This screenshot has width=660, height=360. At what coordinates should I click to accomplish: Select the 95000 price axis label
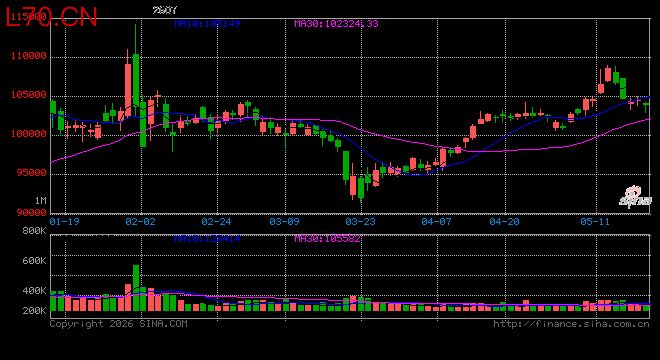[x=32, y=173]
